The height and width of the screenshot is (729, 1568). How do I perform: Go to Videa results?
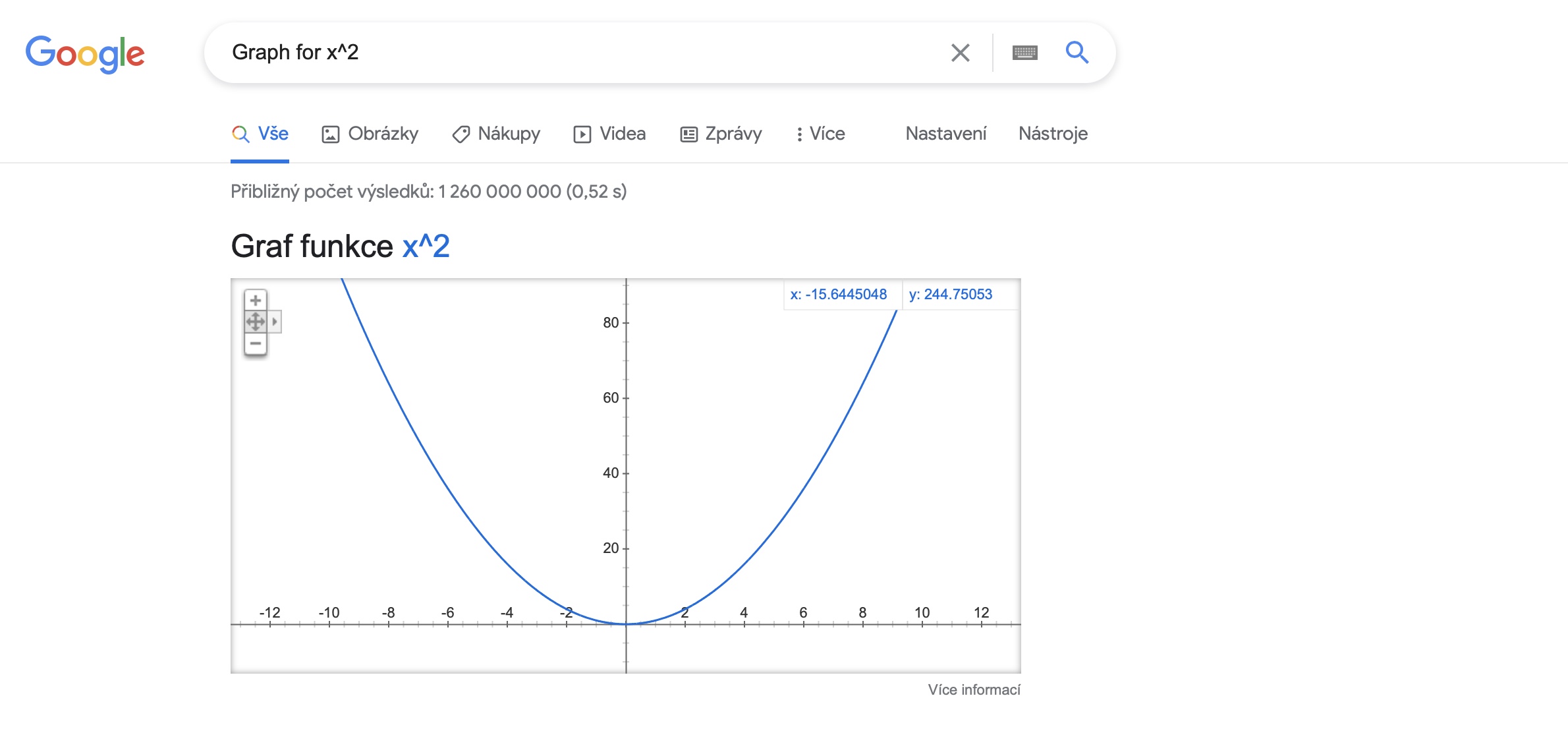(609, 134)
